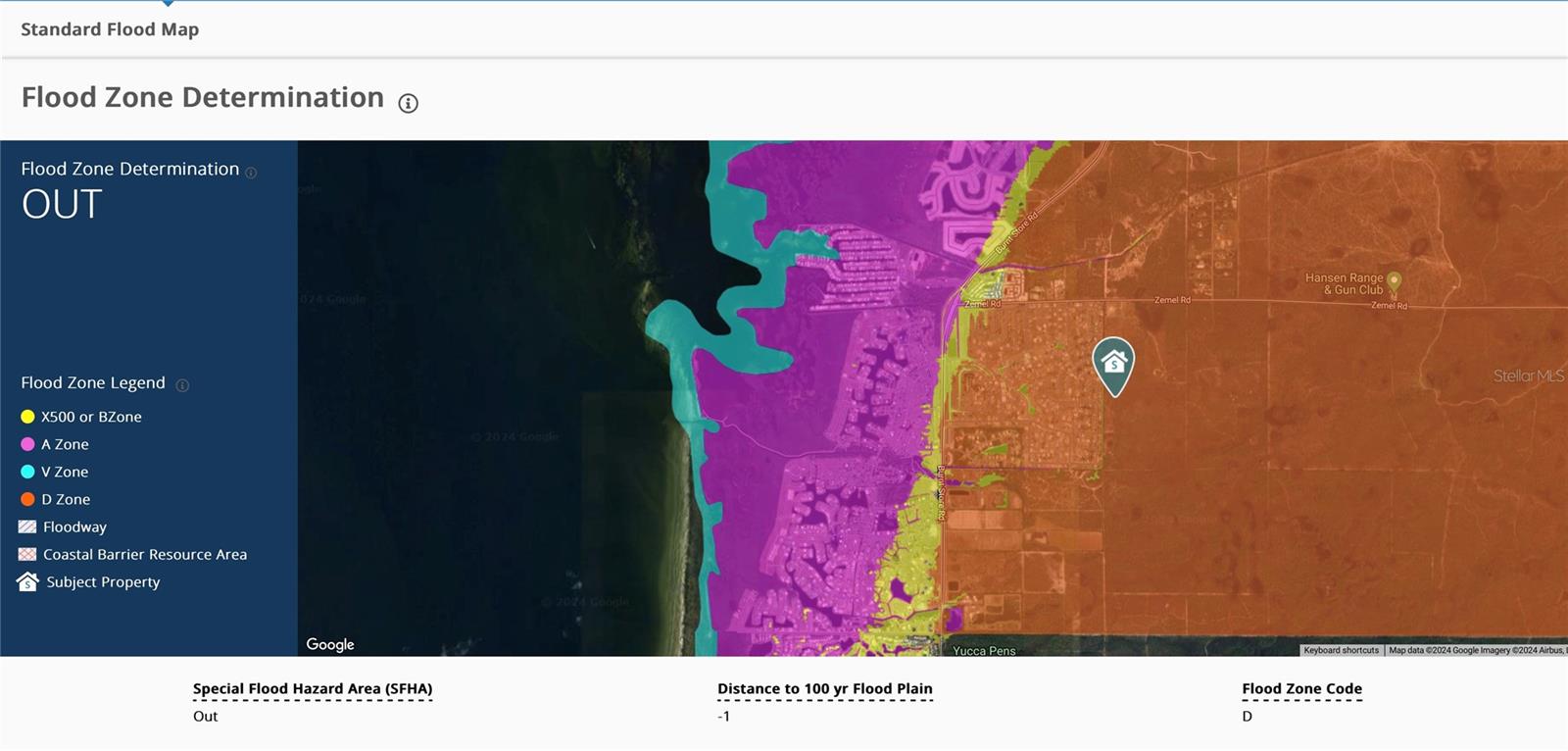Image resolution: width=1568 pixels, height=751 pixels.
Task: Click the 'Yucca Pens' map label
Action: [x=984, y=650]
